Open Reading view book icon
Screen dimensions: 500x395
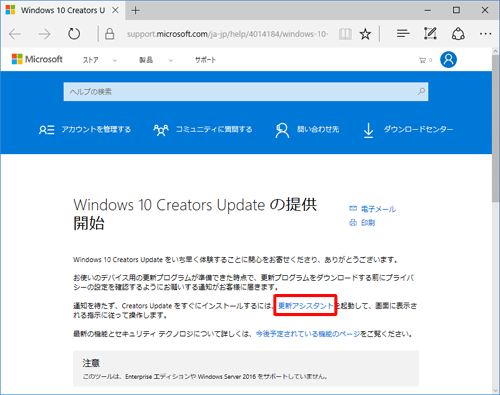click(x=345, y=34)
